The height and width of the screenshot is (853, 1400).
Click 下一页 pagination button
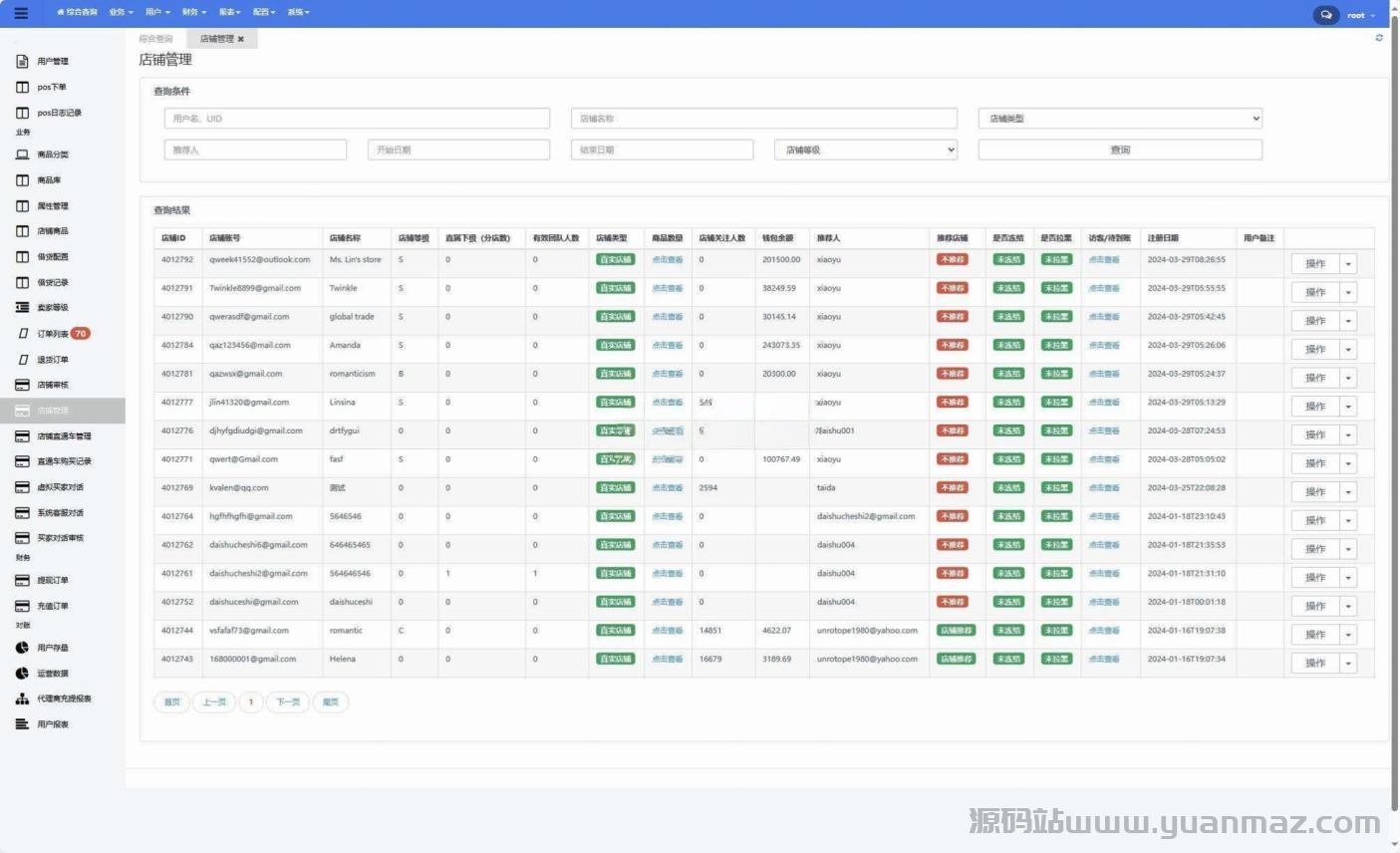click(288, 703)
